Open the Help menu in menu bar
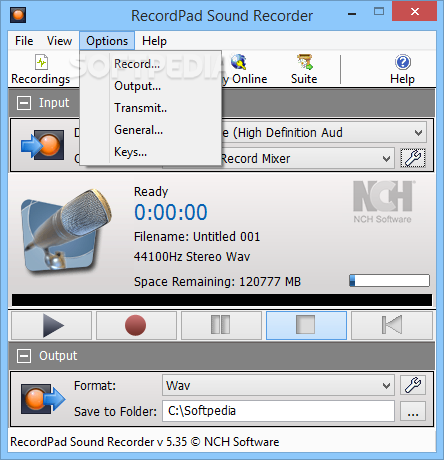This screenshot has width=444, height=460. (154, 41)
